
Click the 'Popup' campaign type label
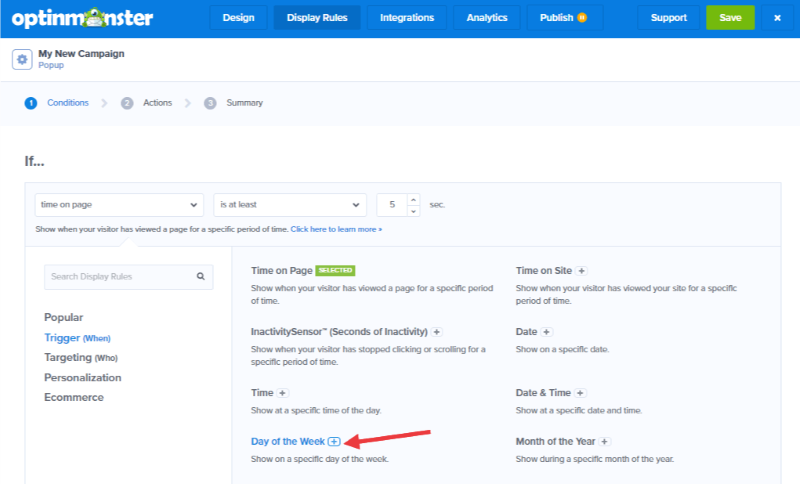pyautogui.click(x=51, y=65)
